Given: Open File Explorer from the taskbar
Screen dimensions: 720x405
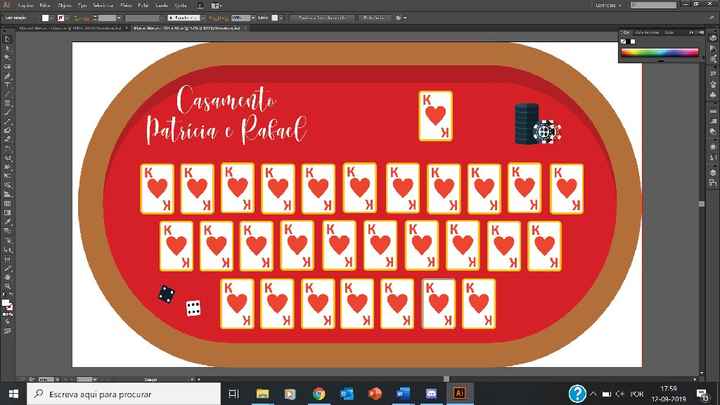Looking at the screenshot, I should click(x=263, y=393).
